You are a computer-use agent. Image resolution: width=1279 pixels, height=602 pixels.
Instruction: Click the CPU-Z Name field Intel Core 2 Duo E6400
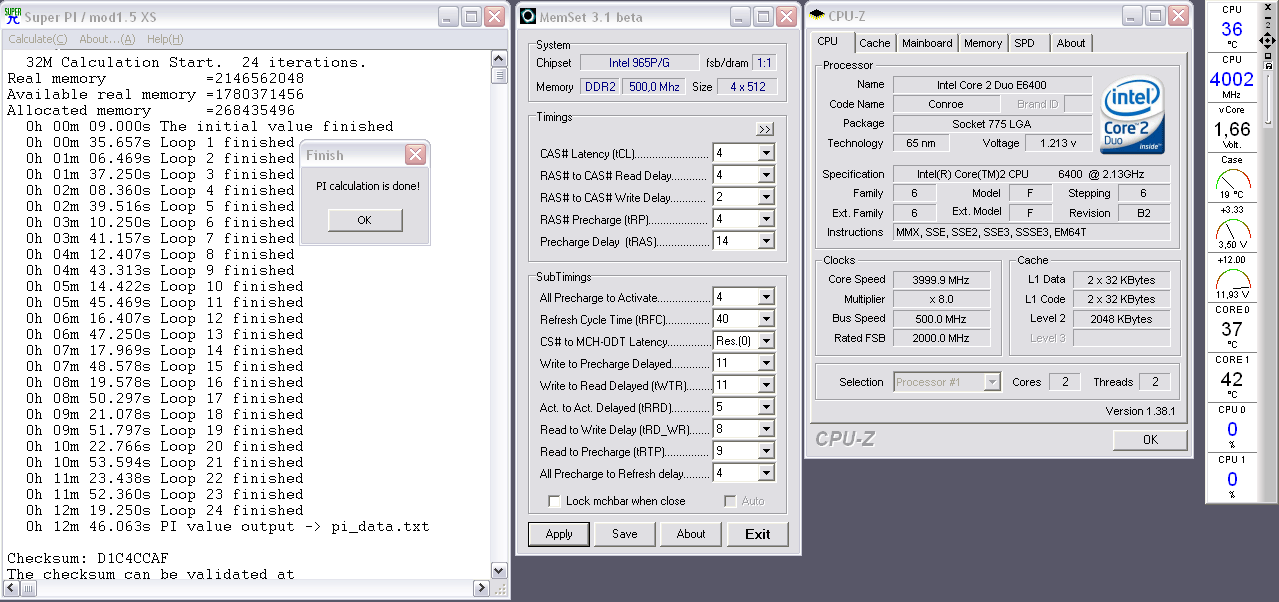tap(991, 85)
